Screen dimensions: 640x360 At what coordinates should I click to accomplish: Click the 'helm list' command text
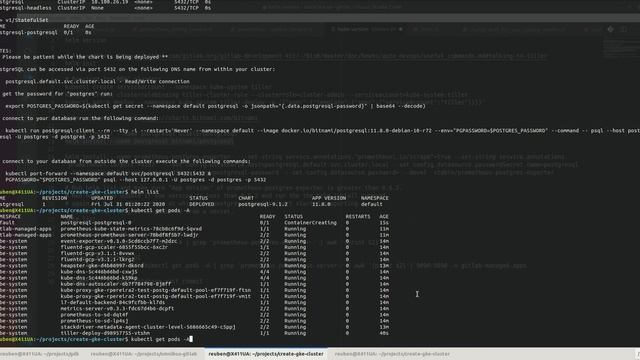[145, 192]
